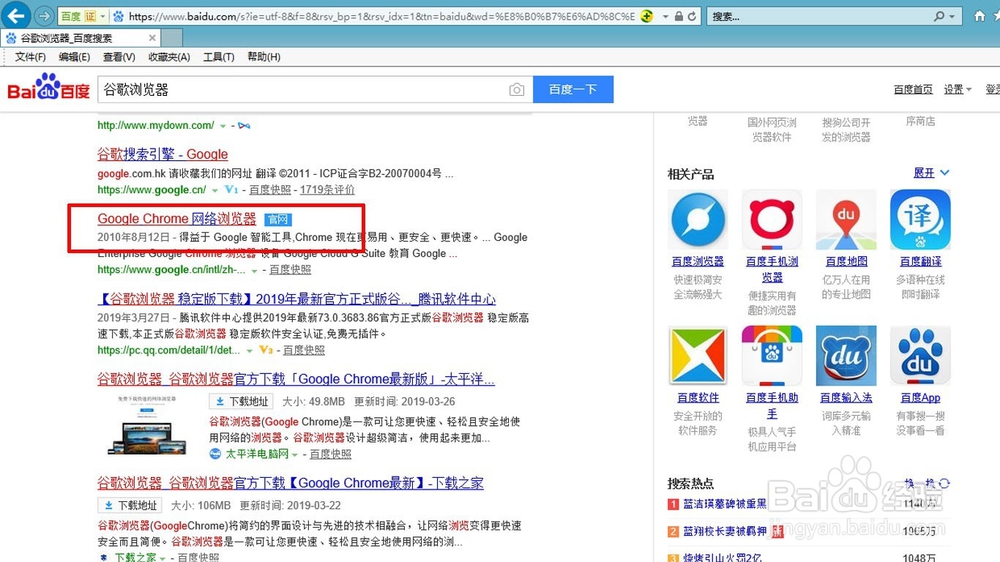Open the 百度翻译 text link
This screenshot has width=1000, height=562.
[920, 262]
